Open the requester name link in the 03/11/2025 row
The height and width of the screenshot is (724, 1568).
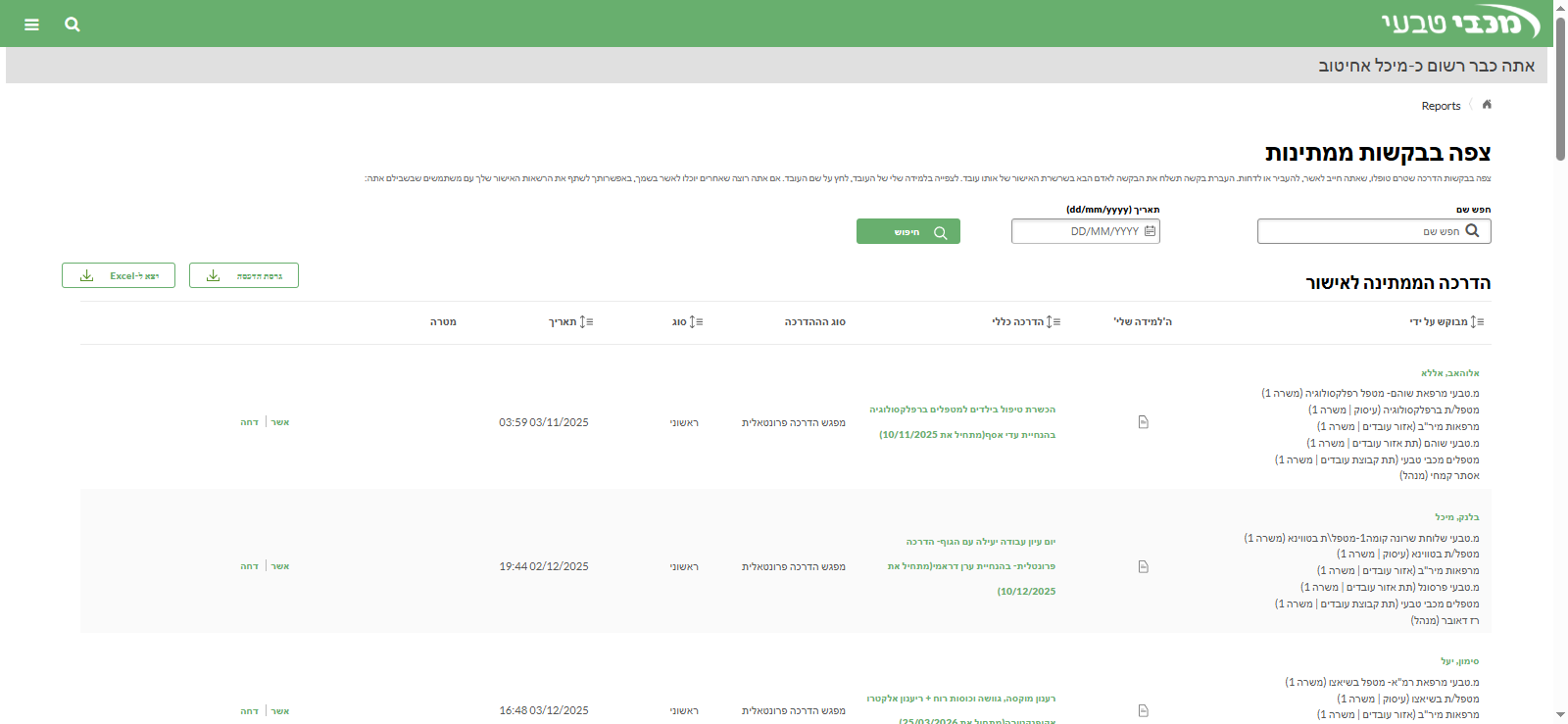(x=1450, y=373)
